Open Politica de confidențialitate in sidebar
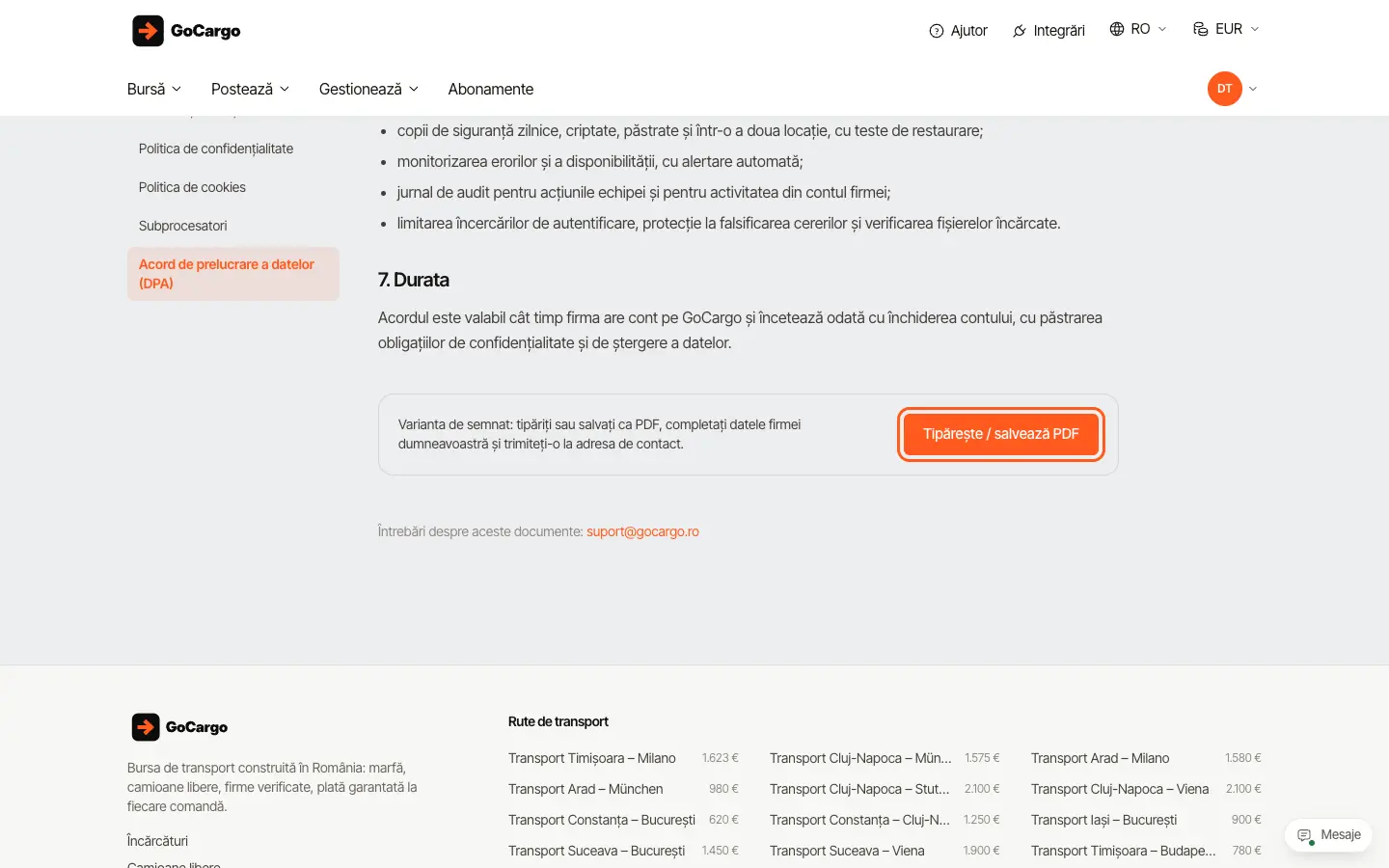 click(x=233, y=149)
